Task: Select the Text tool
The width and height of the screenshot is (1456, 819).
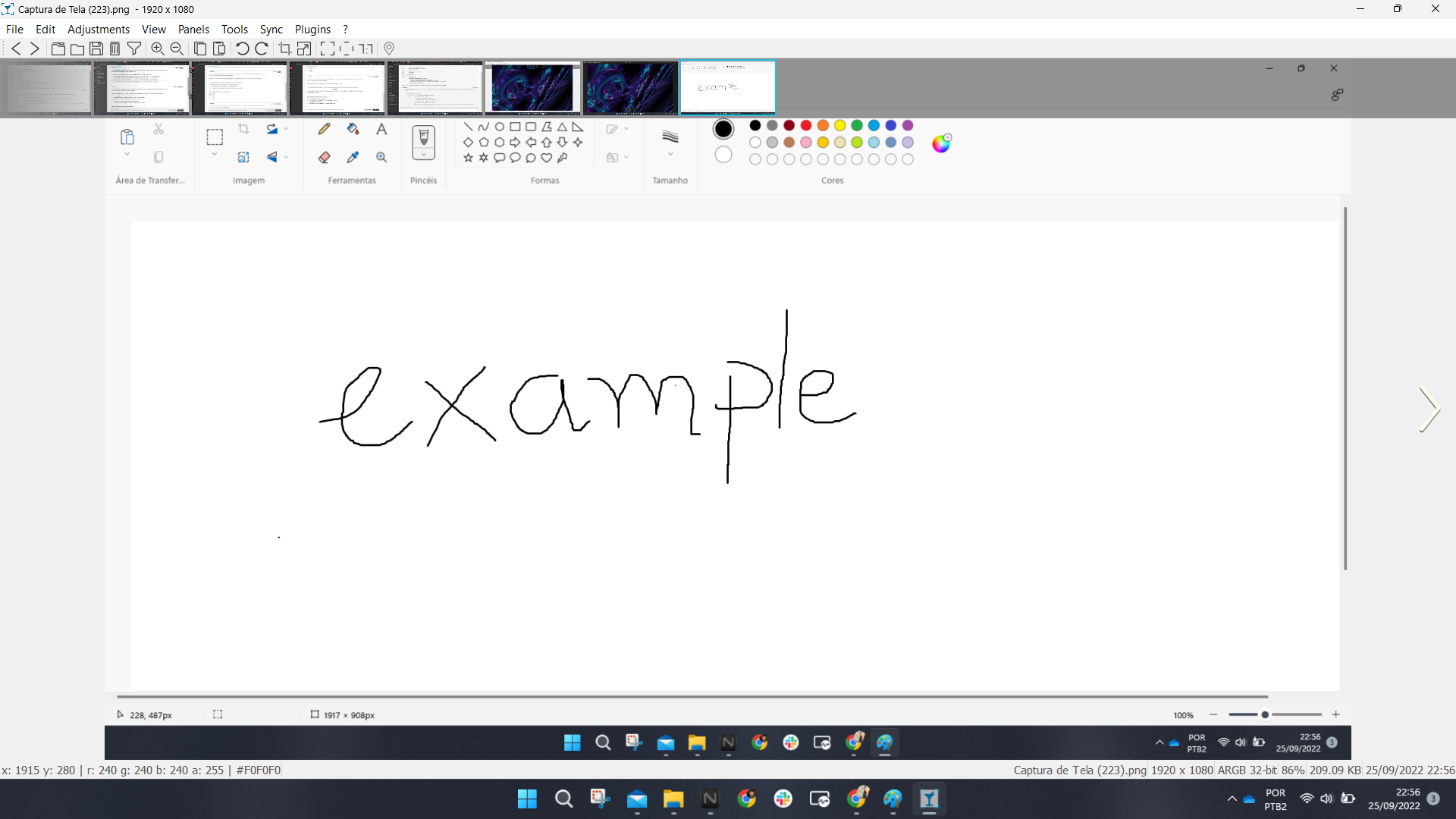Action: coord(381,129)
